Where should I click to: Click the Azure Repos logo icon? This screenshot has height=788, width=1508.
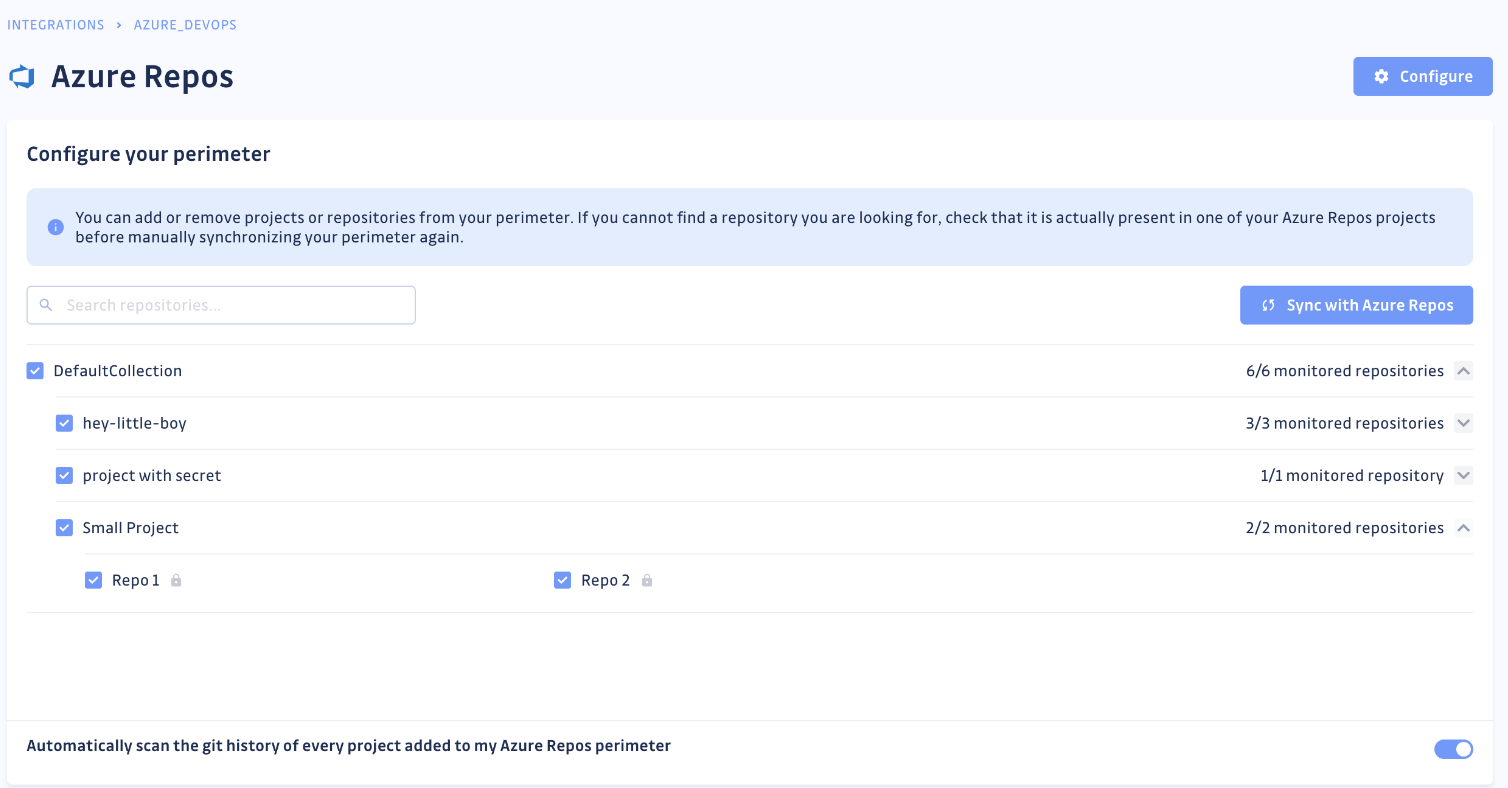point(22,77)
